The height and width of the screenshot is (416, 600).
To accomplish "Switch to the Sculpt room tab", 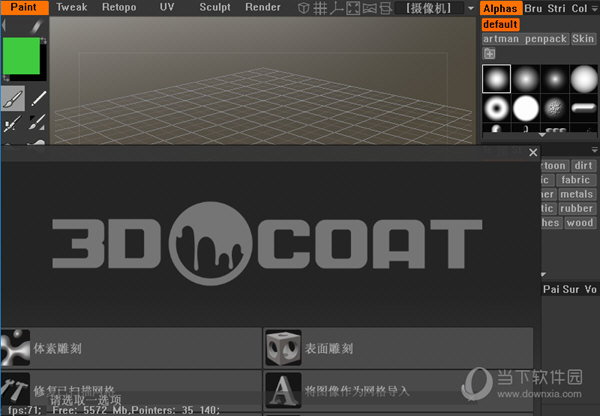I will click(x=215, y=7).
